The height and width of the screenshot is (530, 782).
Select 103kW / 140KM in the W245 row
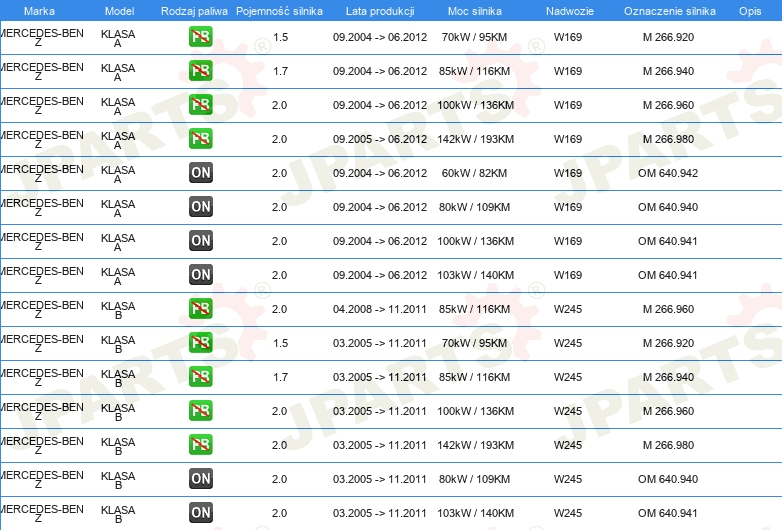tap(476, 513)
